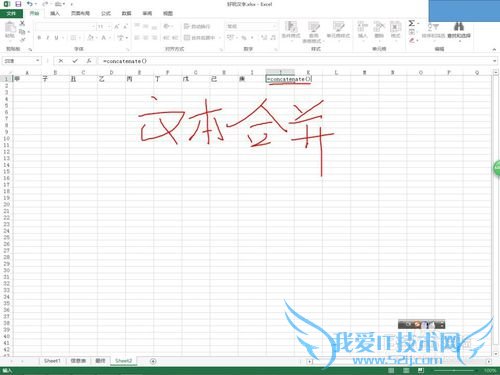Toggle Italic formatting
The width and height of the screenshot is (500, 375).
(x=48, y=38)
